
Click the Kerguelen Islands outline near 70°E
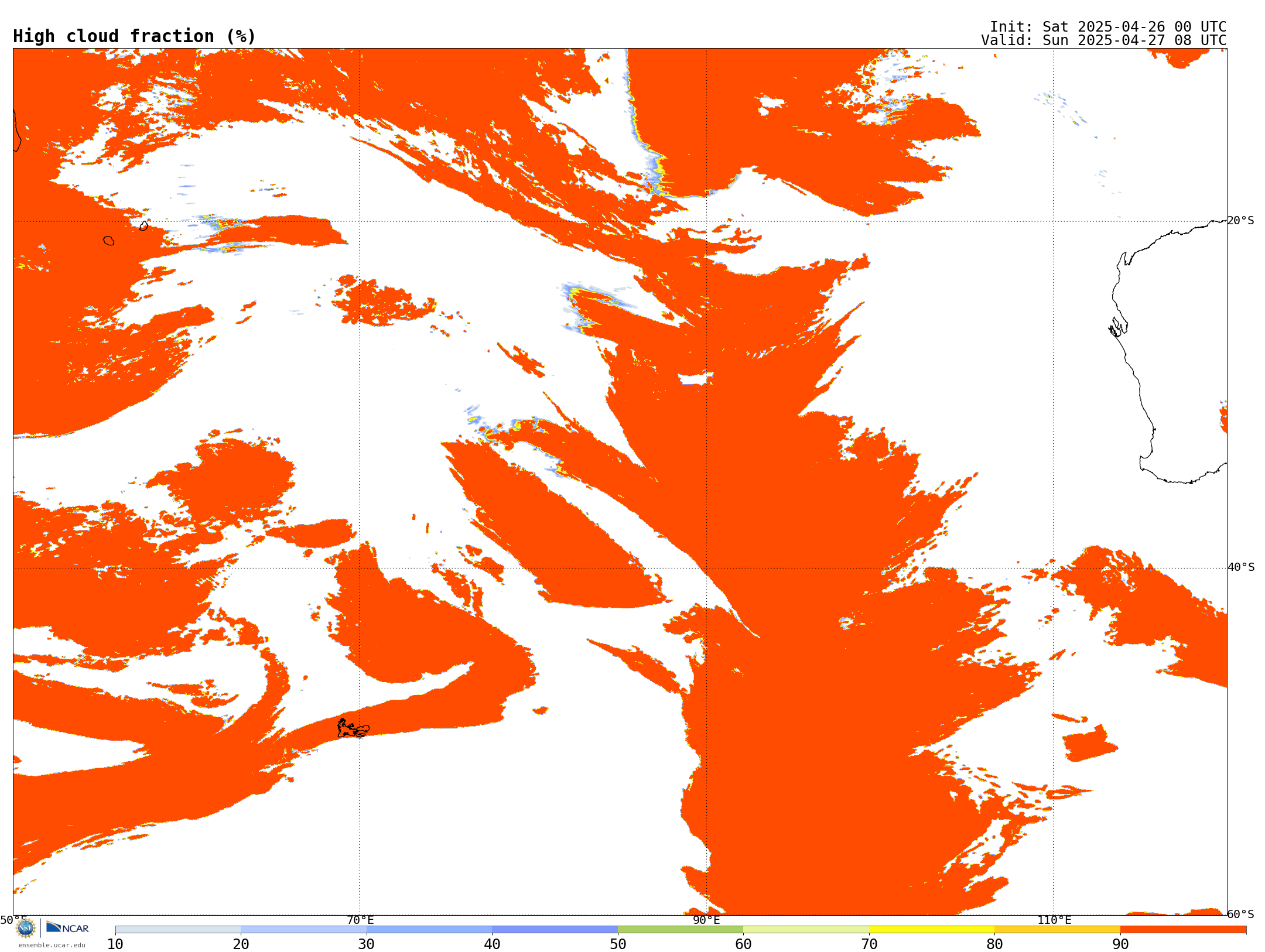[353, 728]
